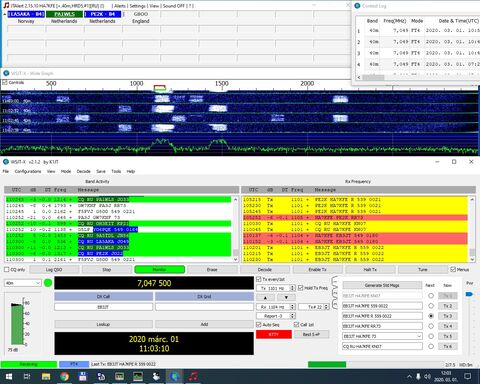Click the JTAlert window title icon

(x=6, y=6)
